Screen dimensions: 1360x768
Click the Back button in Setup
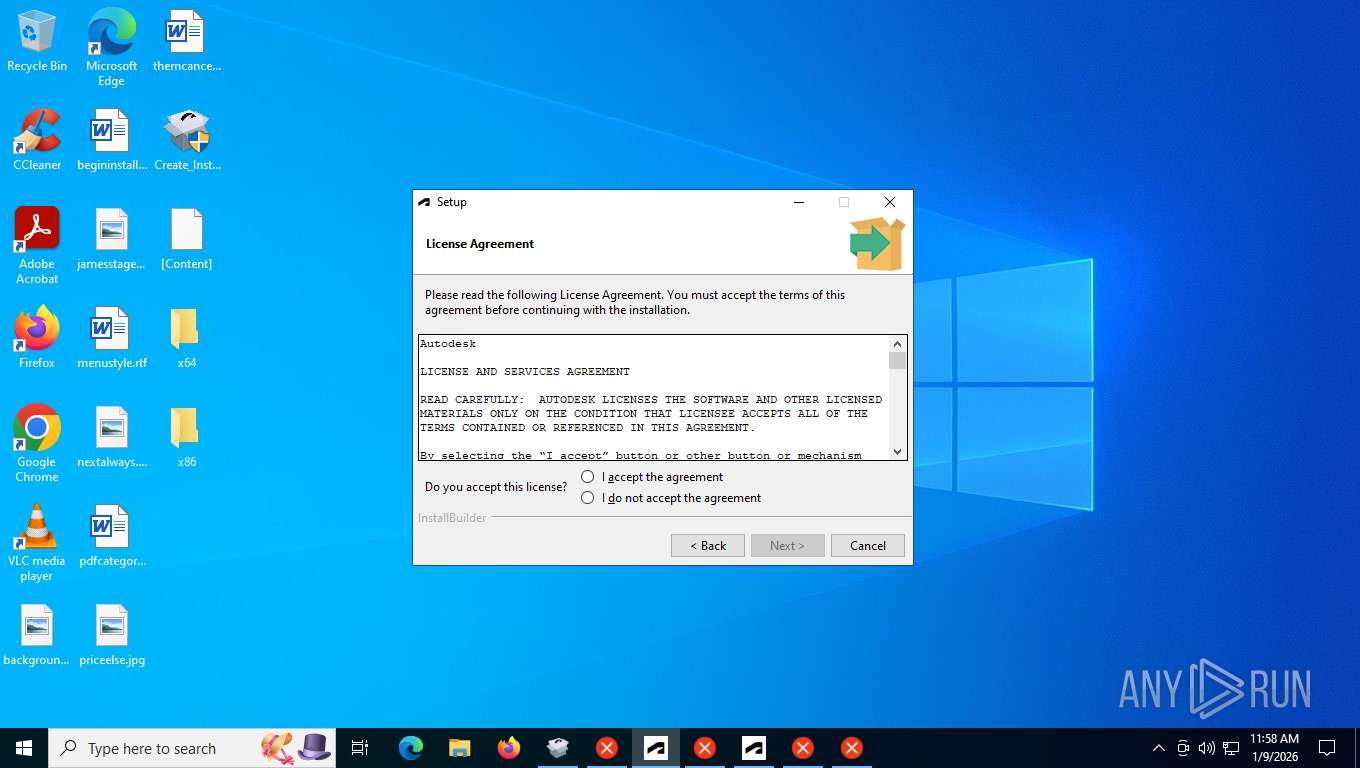coord(708,545)
